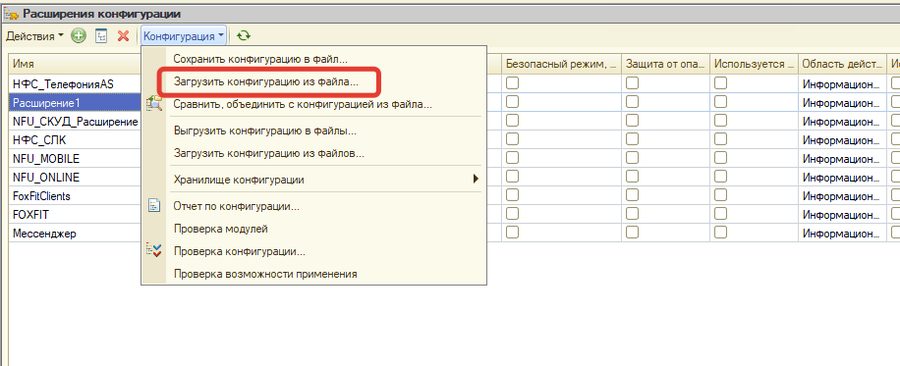The image size is (900, 366).
Task: Click the compare and merge menu icon
Action: tap(154, 104)
